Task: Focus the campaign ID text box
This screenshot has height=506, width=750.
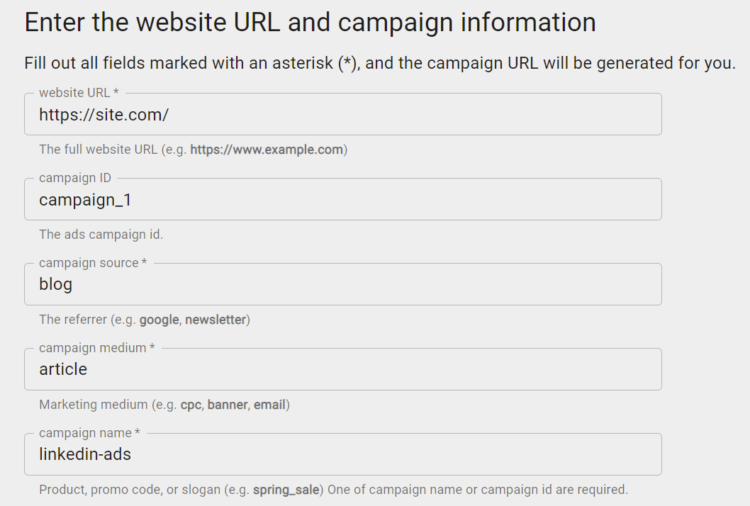Action: pos(342,200)
